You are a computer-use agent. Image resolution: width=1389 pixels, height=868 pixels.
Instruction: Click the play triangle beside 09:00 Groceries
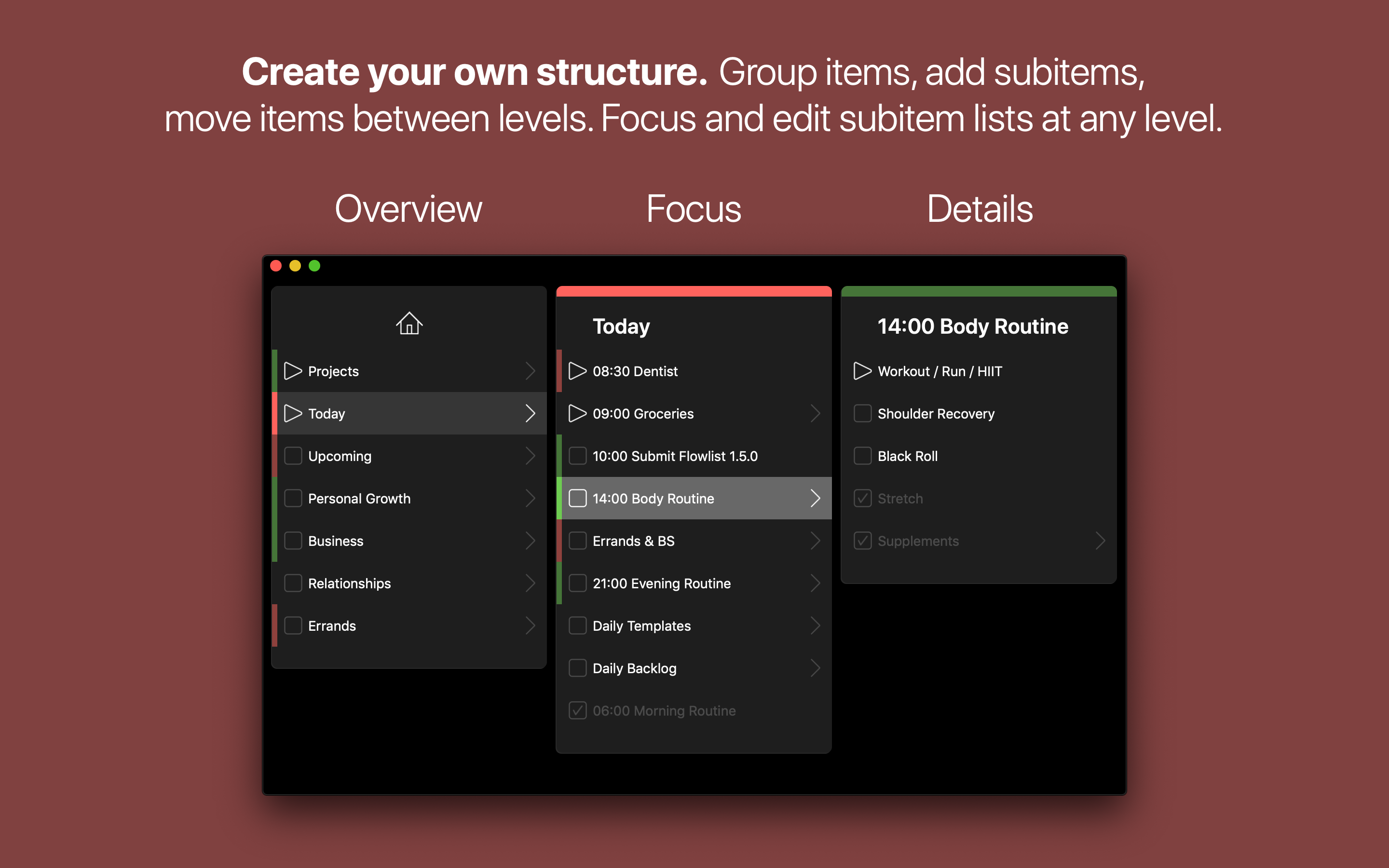(x=577, y=413)
